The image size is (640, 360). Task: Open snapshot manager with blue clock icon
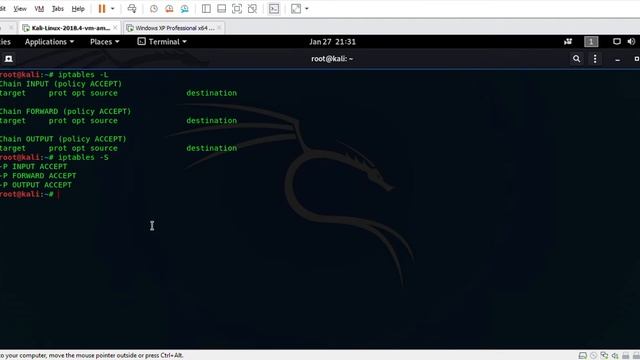pyautogui.click(x=184, y=9)
